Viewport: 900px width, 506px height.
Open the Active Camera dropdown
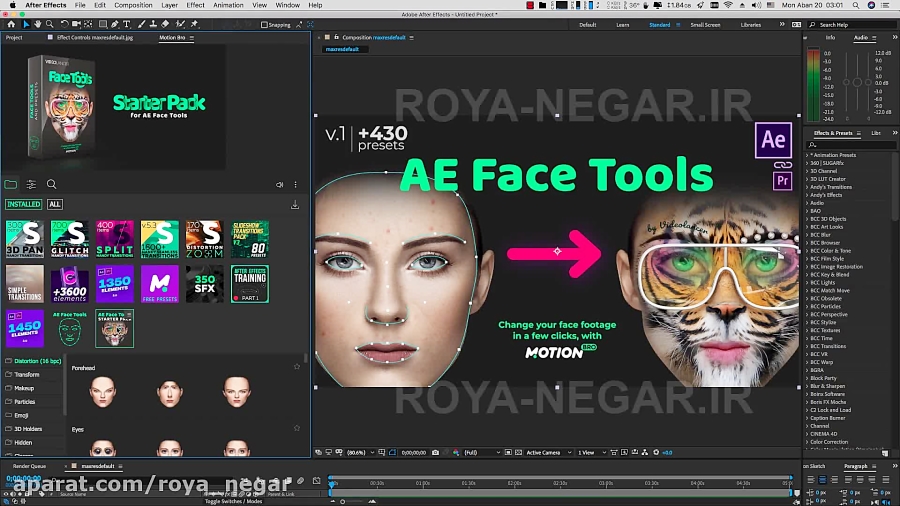549,453
